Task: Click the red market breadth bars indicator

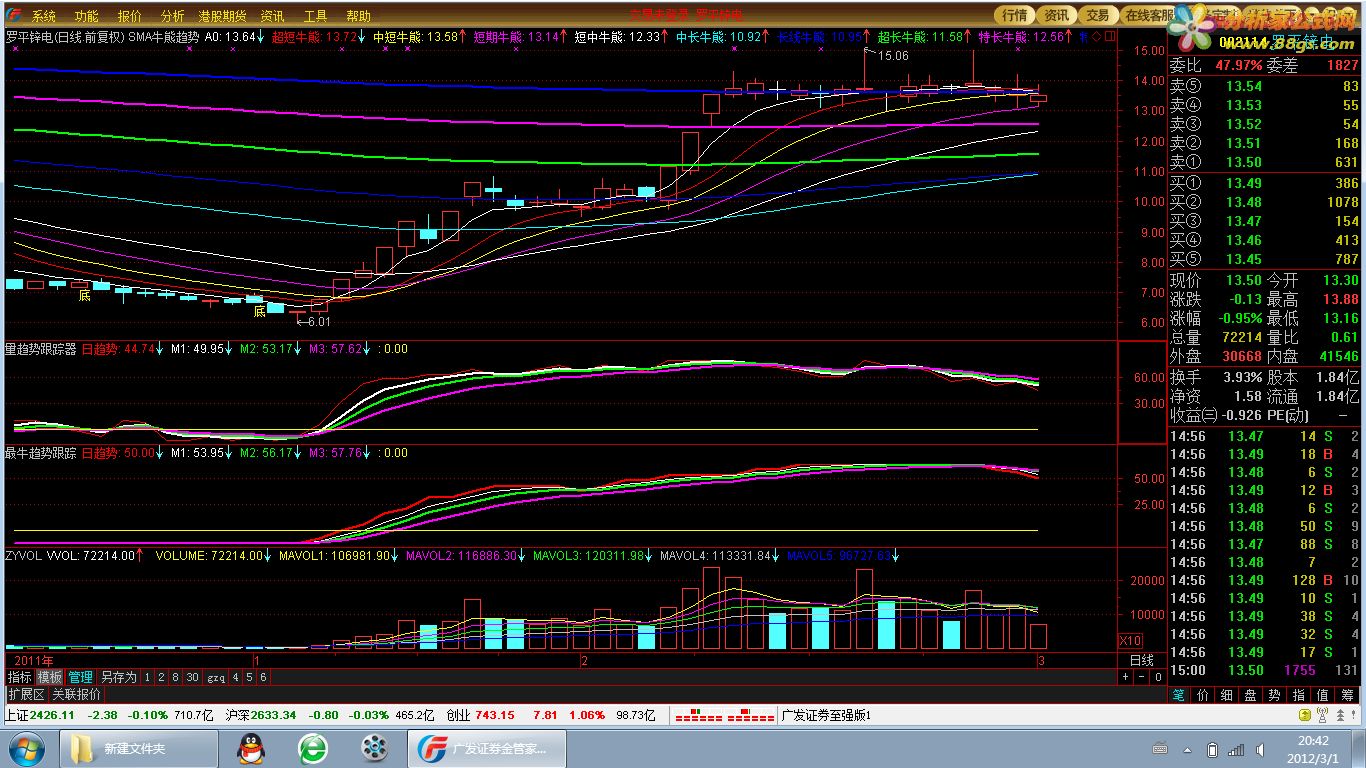Action: [x=724, y=716]
